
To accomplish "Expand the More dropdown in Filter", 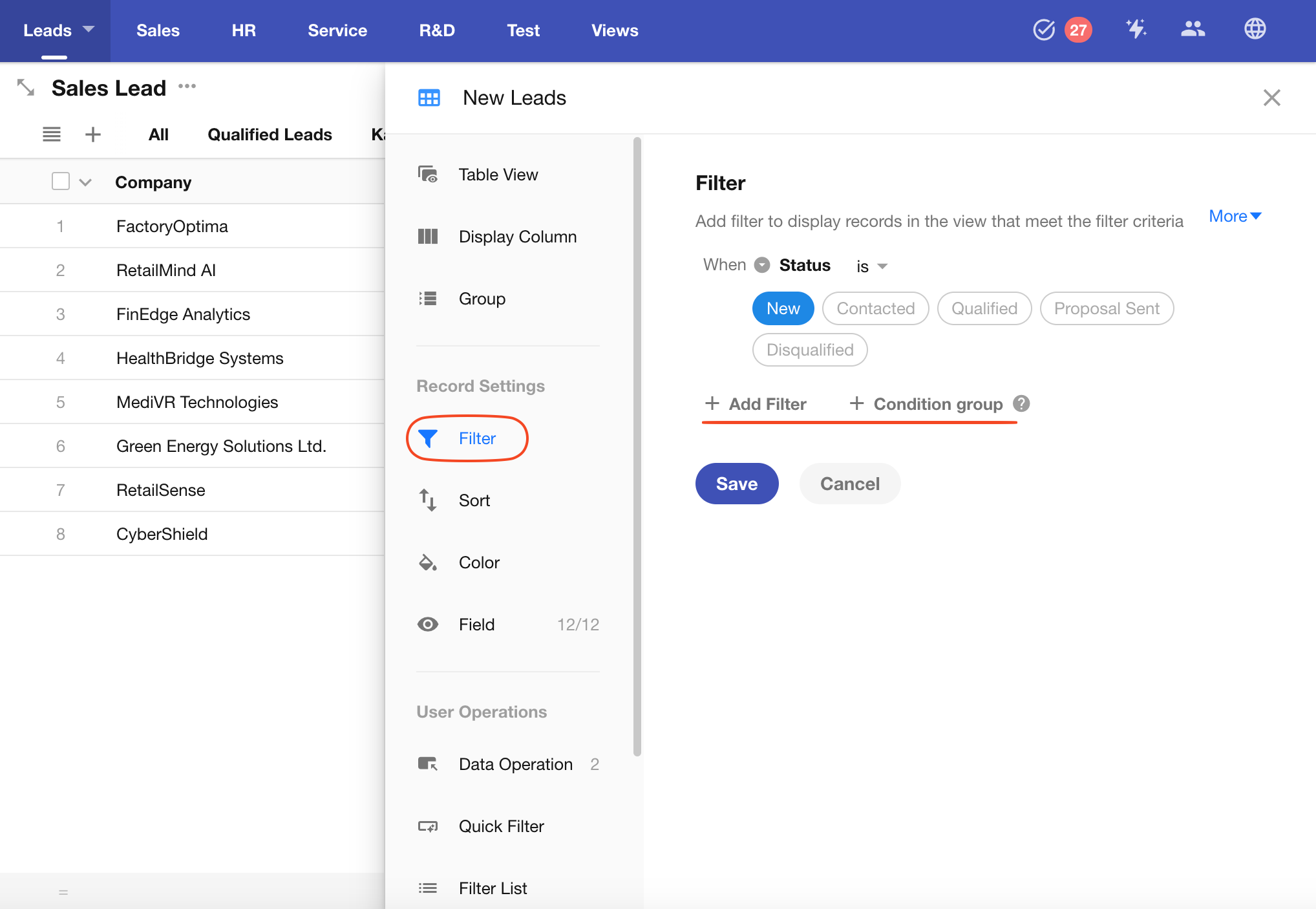I will click(1235, 217).
